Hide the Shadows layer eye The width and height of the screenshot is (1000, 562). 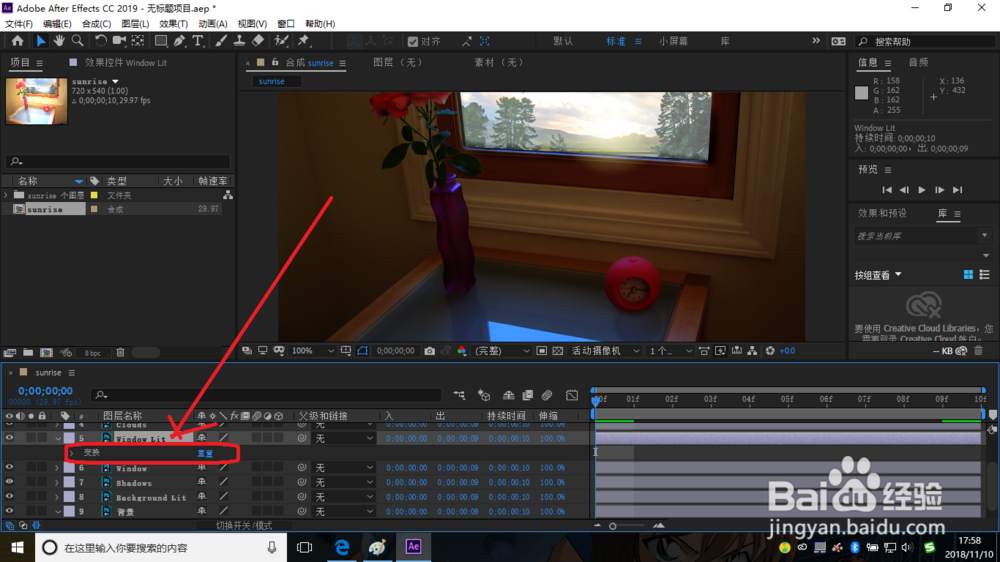(9, 482)
